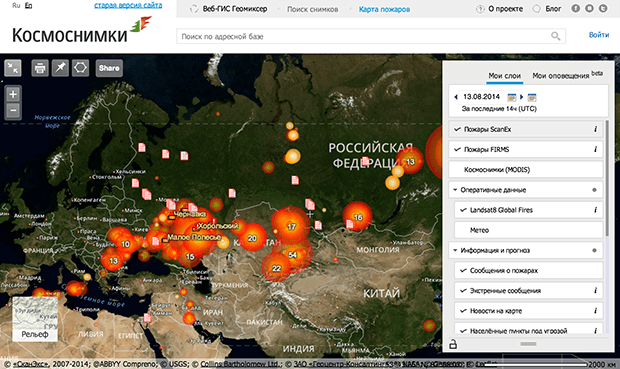
Task: Open calendar icon next to date 13.08.2014
Action: click(x=512, y=97)
